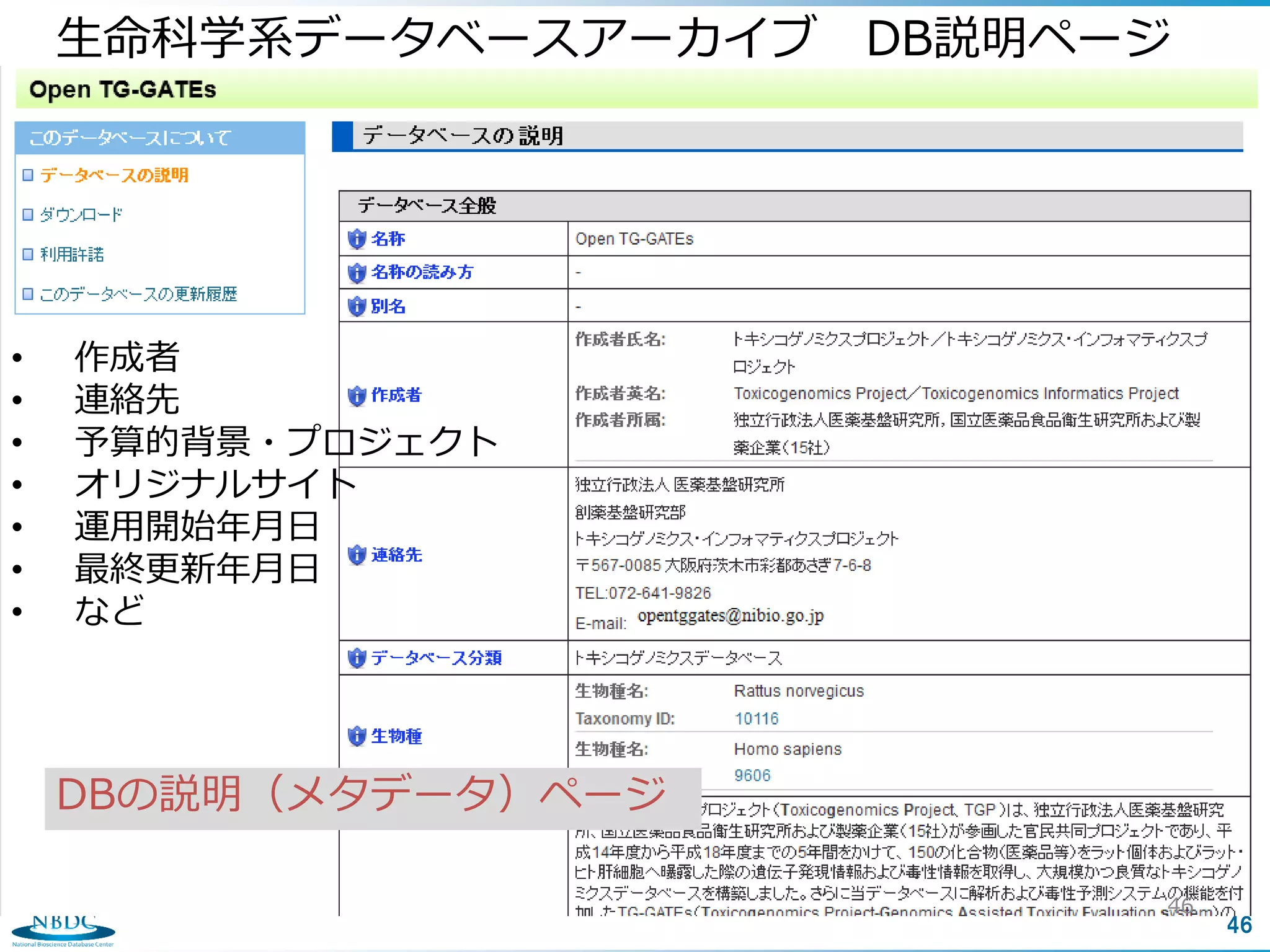Click the データベース分類 field label
This screenshot has height=952, width=1270.
[x=437, y=658]
